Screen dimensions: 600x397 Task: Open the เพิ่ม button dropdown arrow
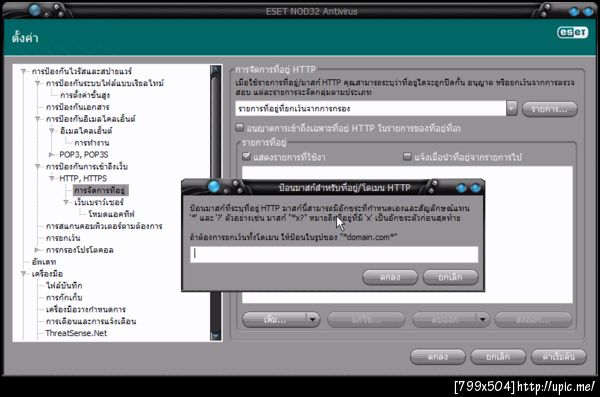pos(313,320)
